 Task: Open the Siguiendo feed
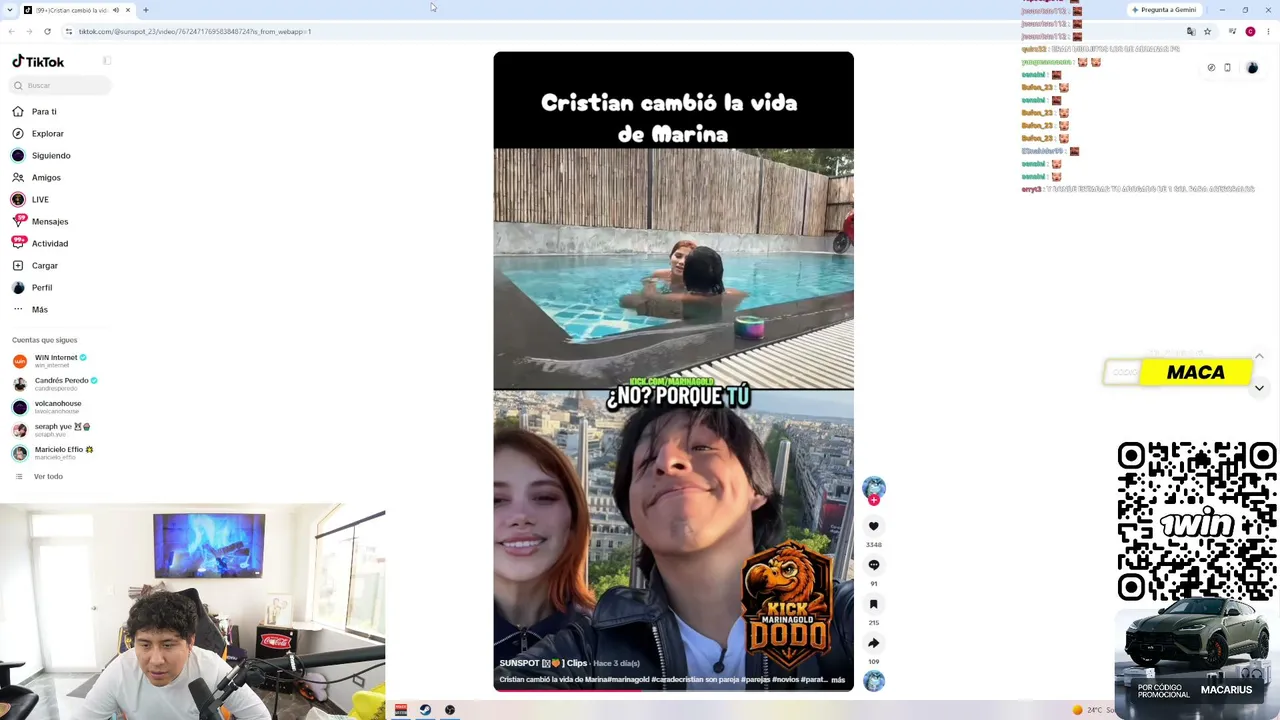point(51,155)
